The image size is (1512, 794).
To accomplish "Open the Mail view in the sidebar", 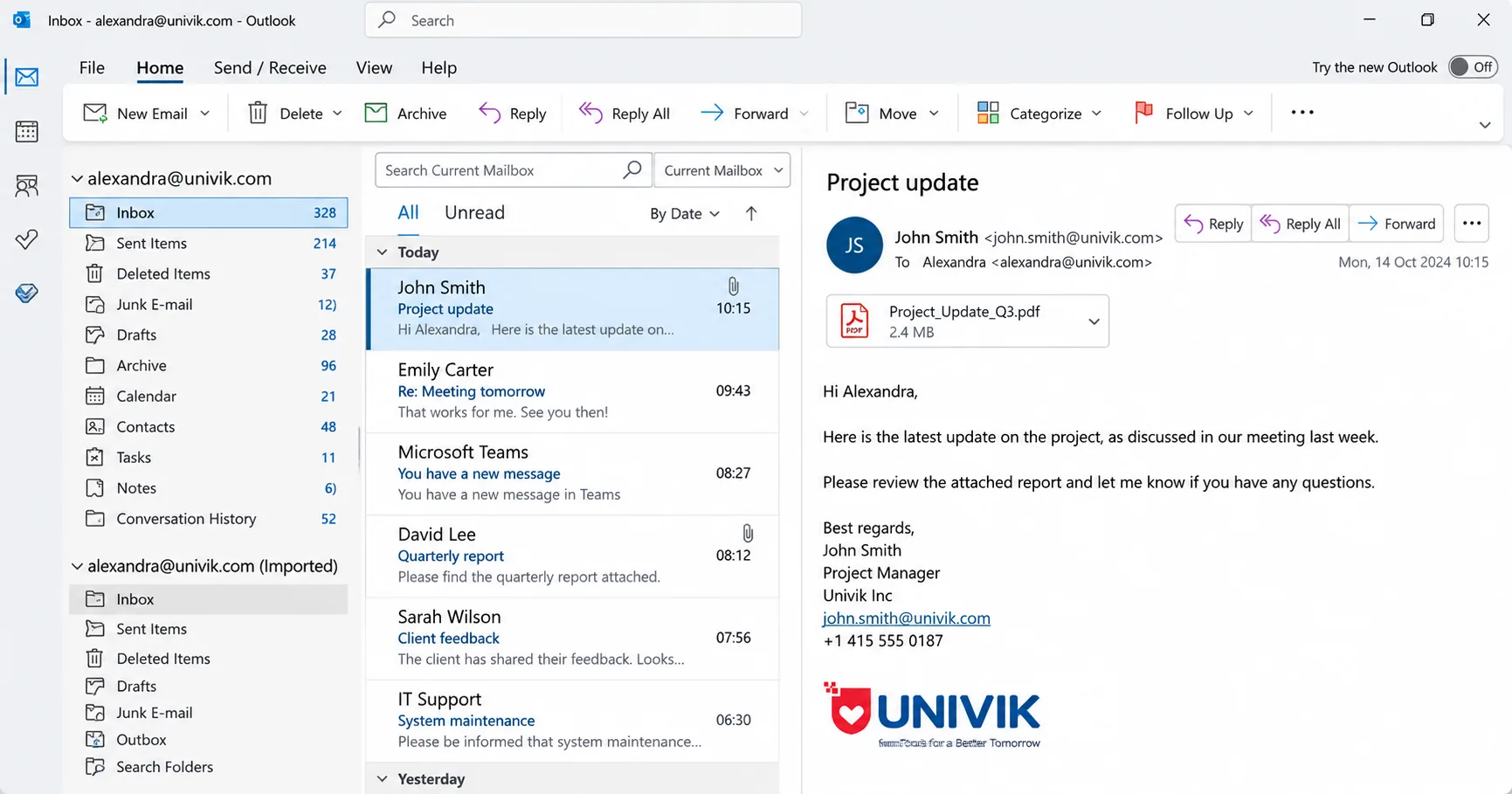I will coord(27,77).
